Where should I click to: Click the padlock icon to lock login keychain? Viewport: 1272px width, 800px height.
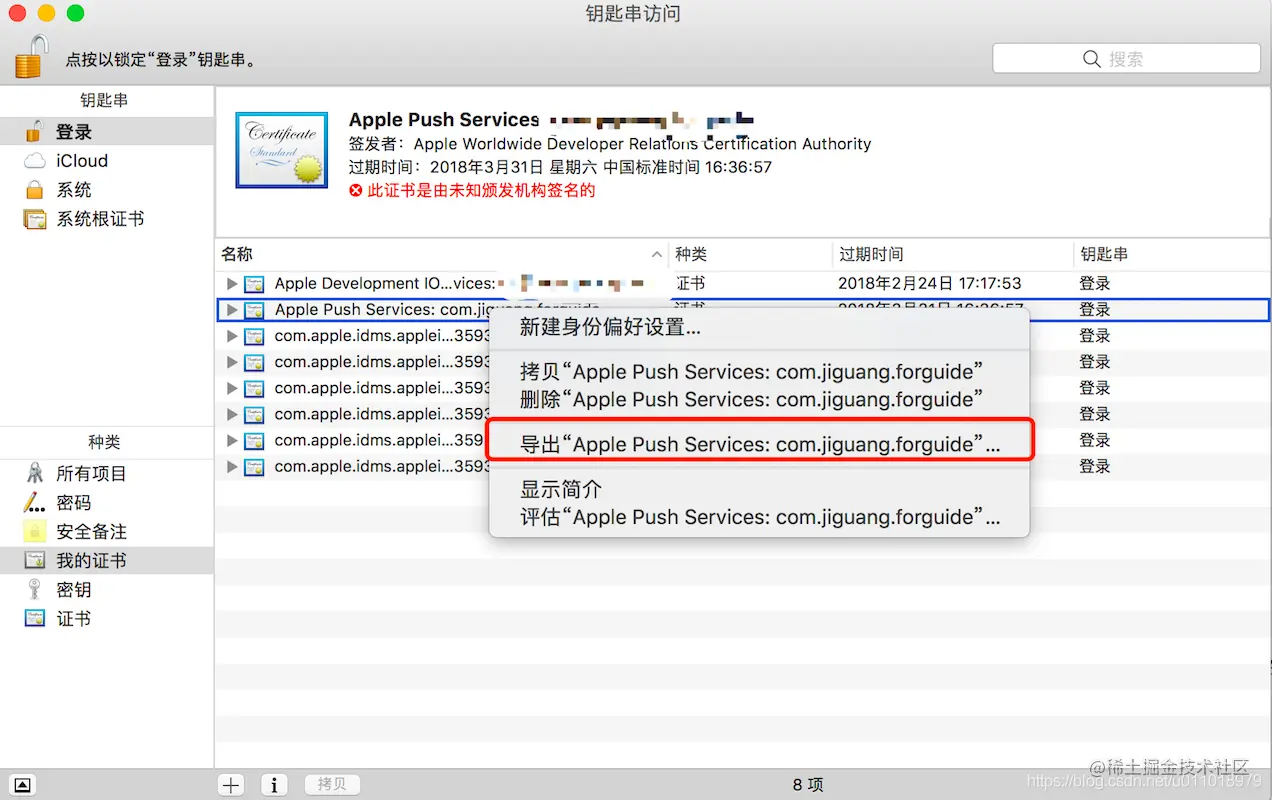click(x=32, y=57)
